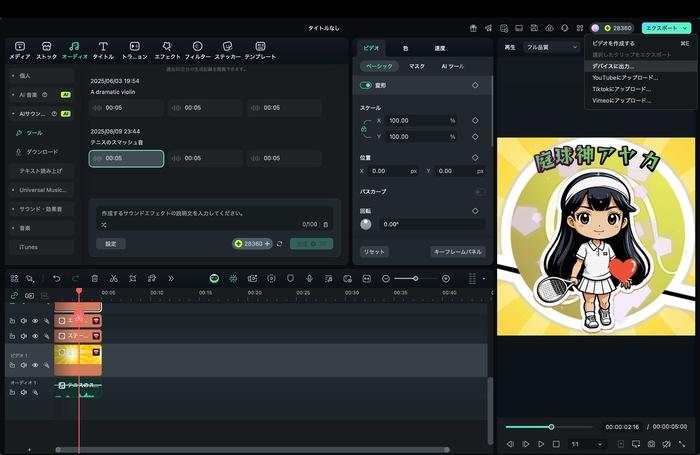Viewport: 700px width, 455px height.
Task: Click the play button under preview
Action: tap(541, 444)
